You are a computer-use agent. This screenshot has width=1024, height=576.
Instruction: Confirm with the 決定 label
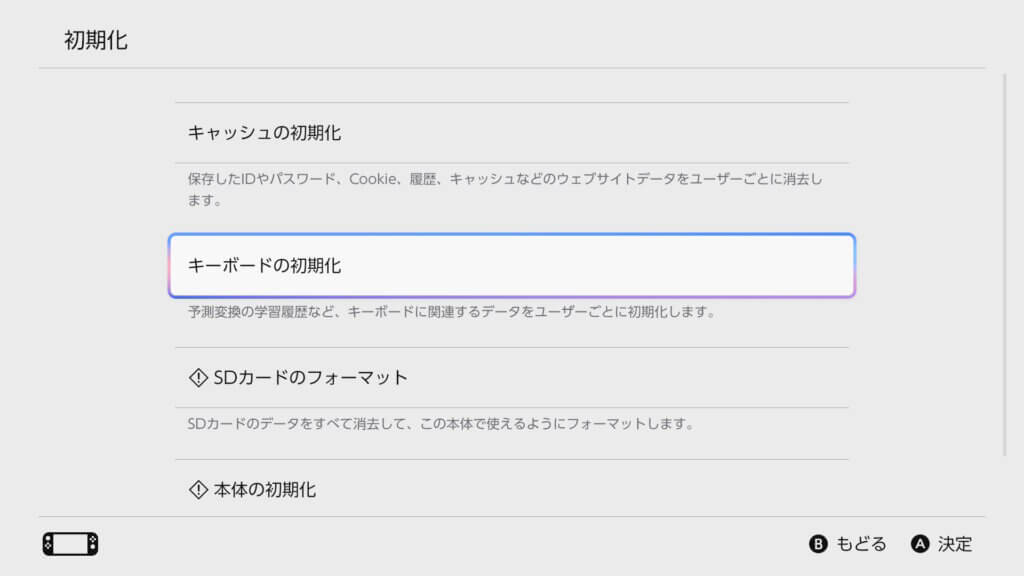point(954,544)
